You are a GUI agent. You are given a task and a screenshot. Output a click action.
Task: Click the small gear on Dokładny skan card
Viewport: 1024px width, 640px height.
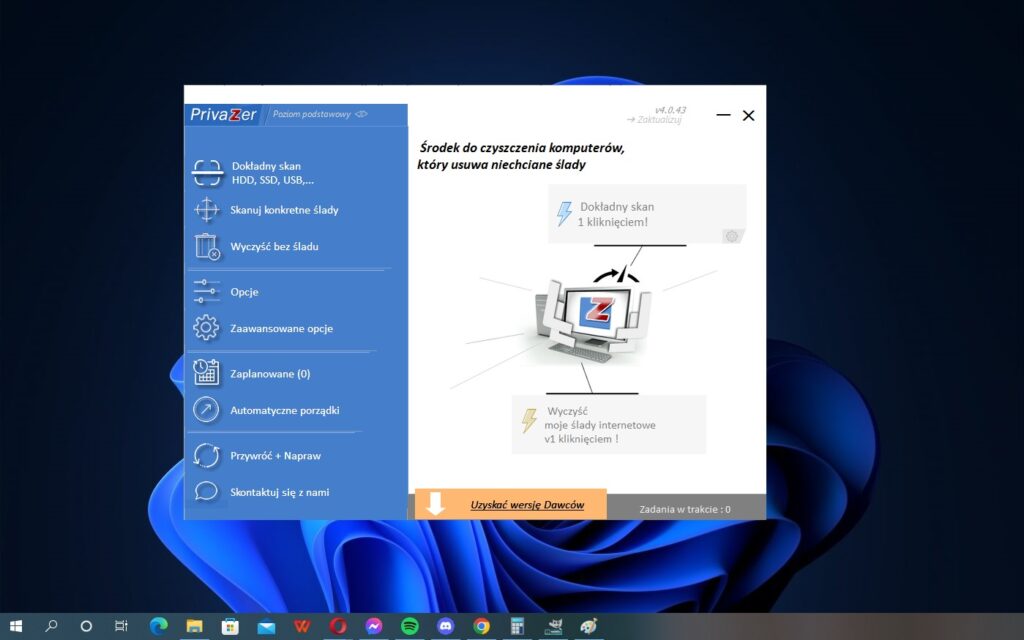click(x=732, y=236)
